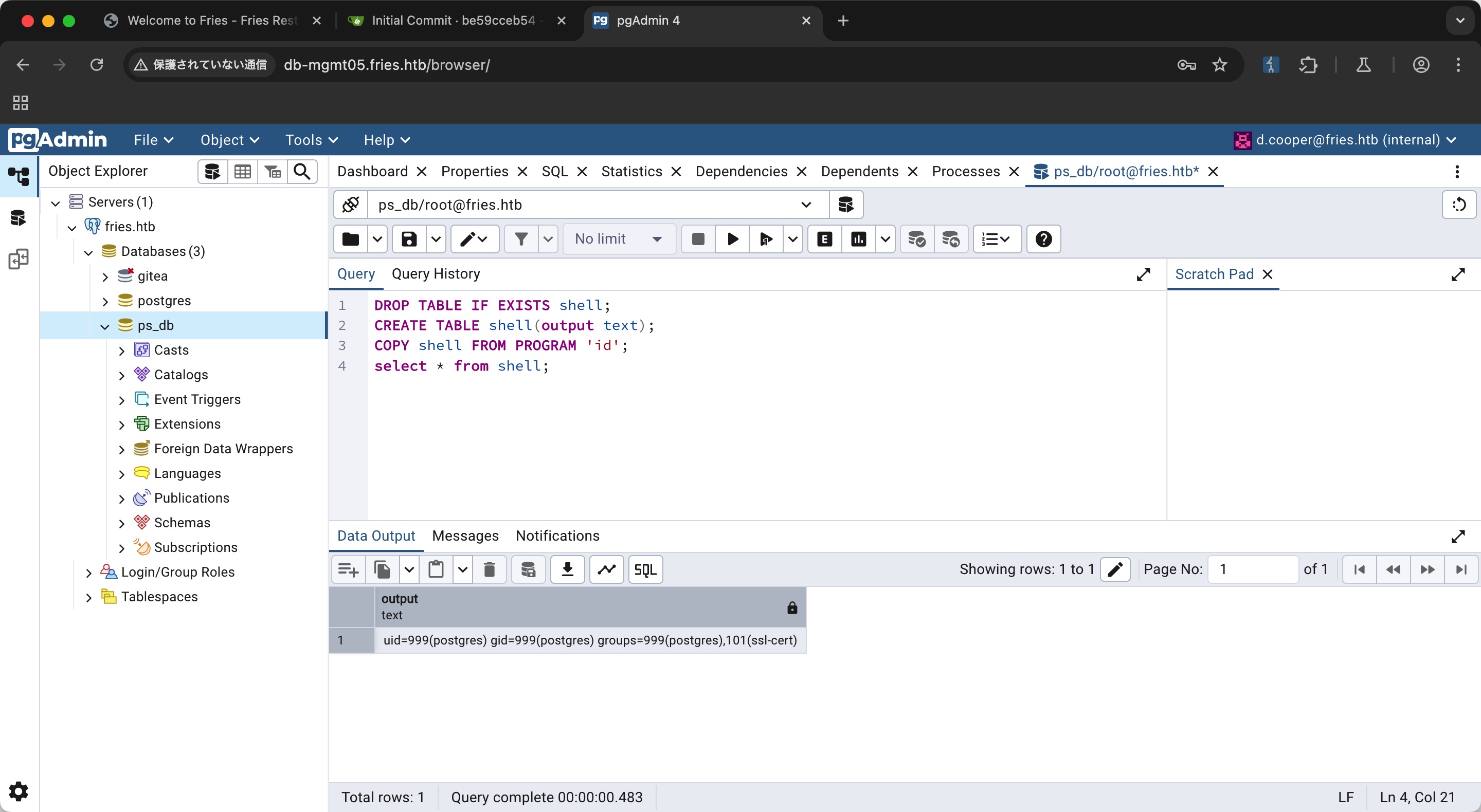Collapse the ps_db database node

(x=105, y=326)
